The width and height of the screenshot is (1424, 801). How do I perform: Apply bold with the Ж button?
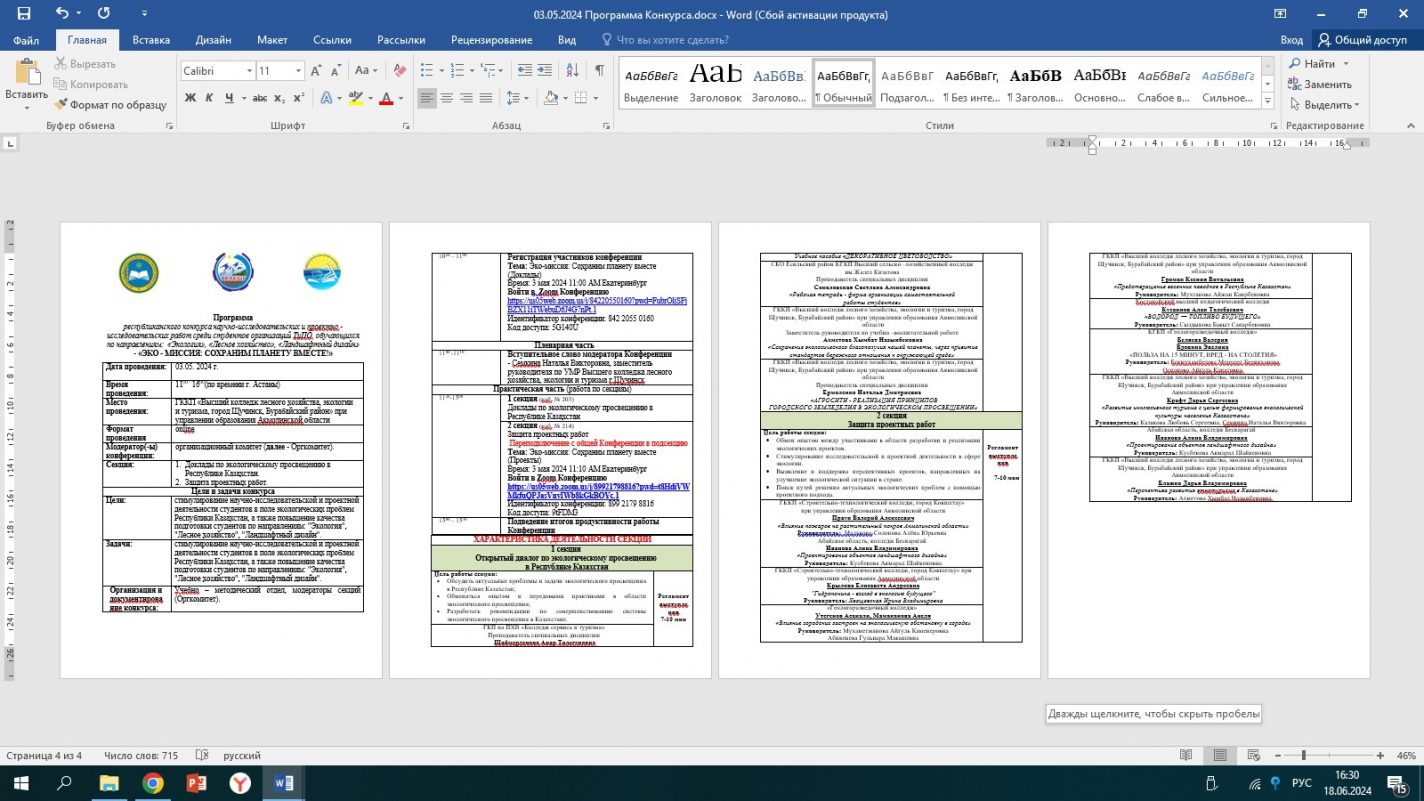tap(190, 98)
